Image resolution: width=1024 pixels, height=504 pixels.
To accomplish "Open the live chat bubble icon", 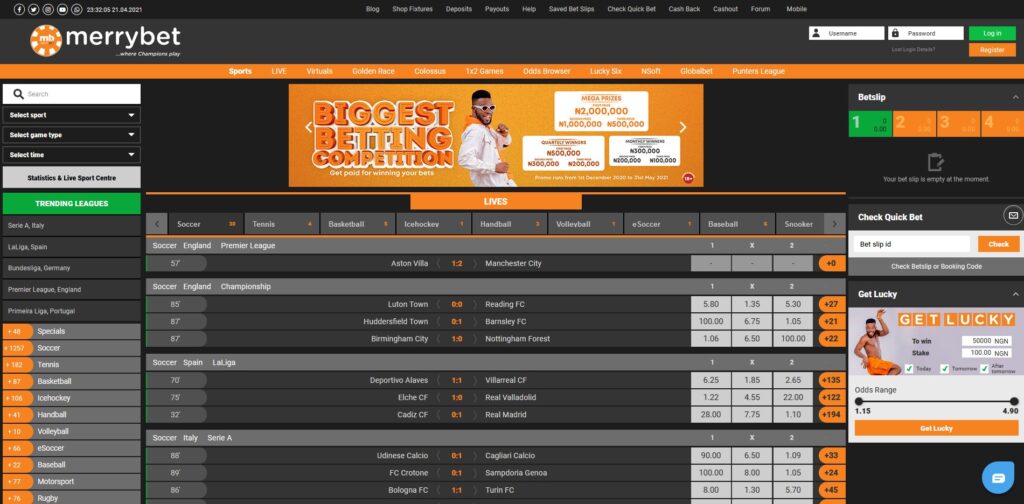I will point(999,478).
